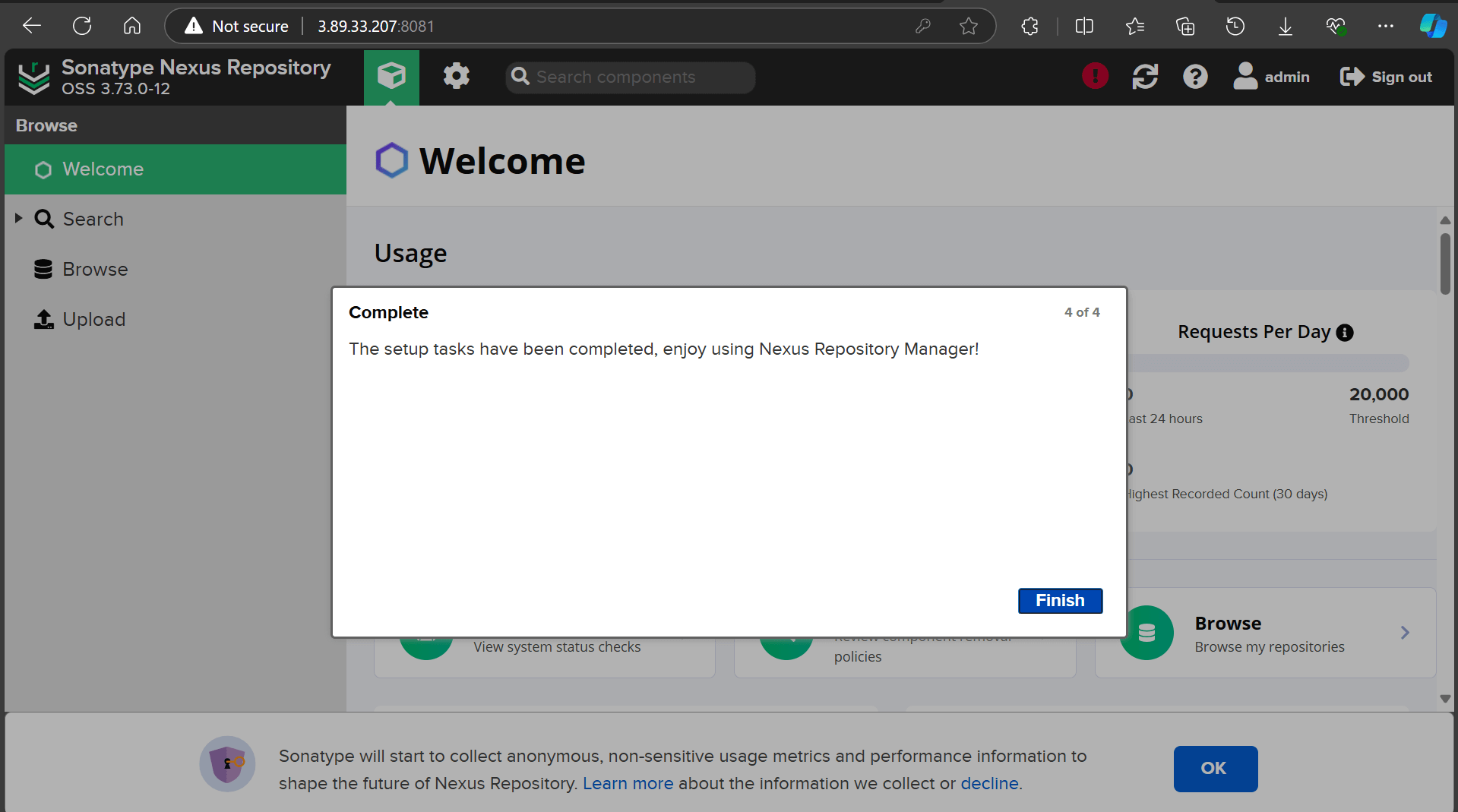Select Welcome in the Browse menu
1458x812 pixels.
pos(103,169)
